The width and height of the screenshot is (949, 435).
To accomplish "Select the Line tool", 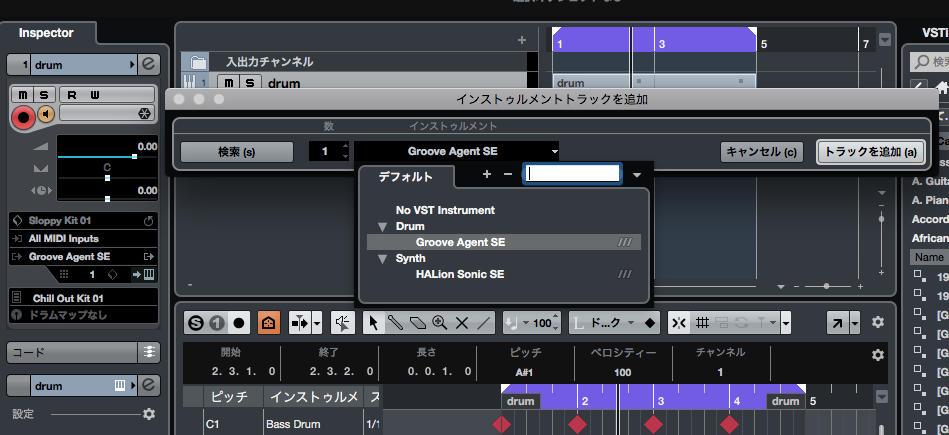I will [484, 323].
